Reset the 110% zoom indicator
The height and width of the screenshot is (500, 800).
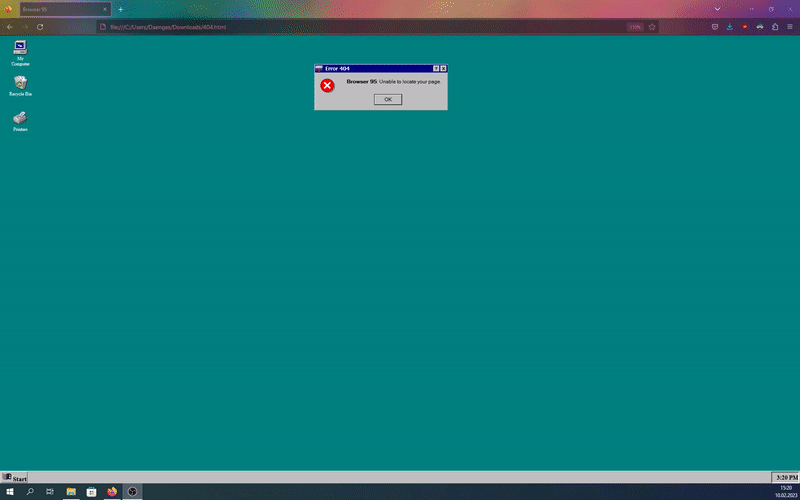click(x=635, y=27)
